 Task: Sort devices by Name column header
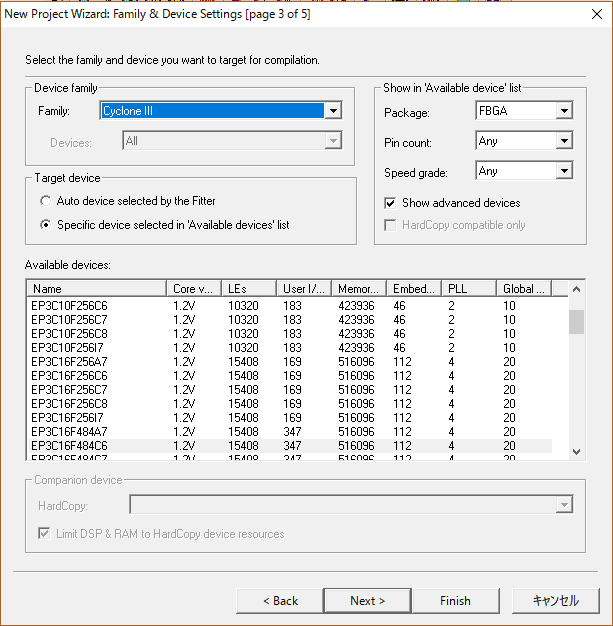pyautogui.click(x=96, y=289)
